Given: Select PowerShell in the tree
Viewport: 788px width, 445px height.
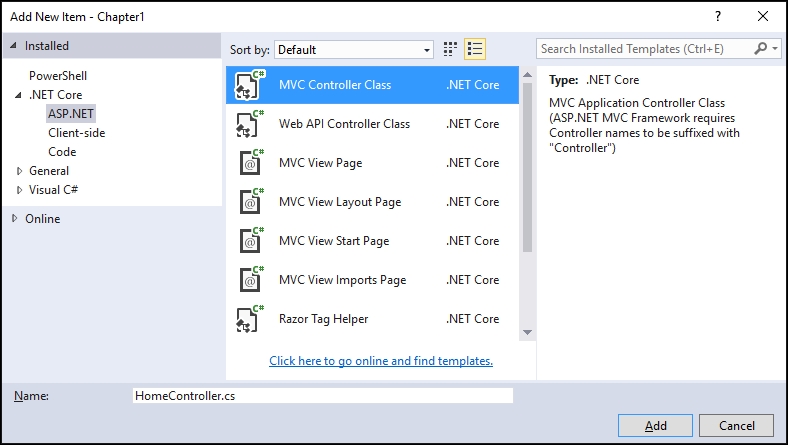Looking at the screenshot, I should coord(58,76).
